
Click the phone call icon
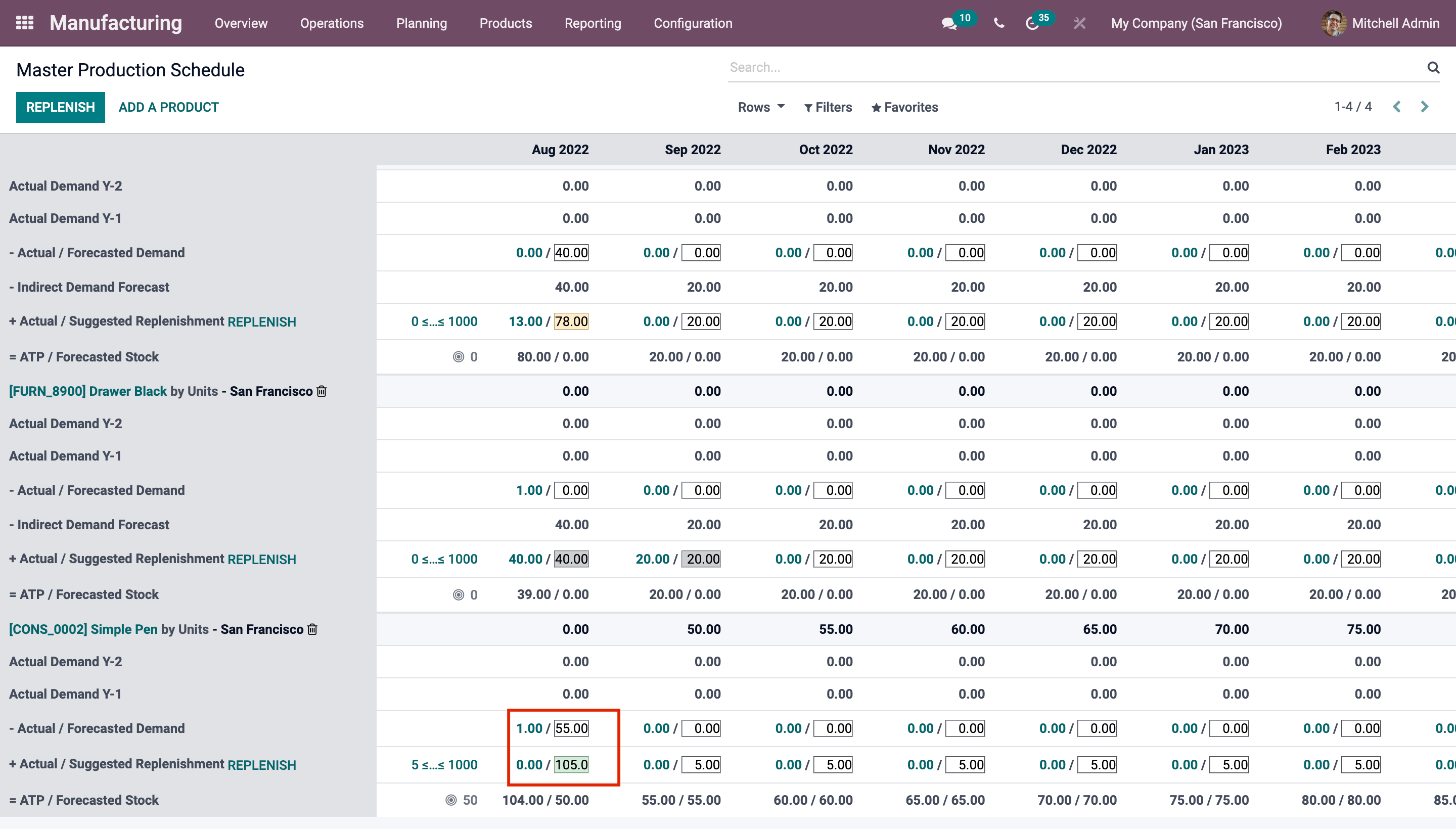[x=999, y=23]
